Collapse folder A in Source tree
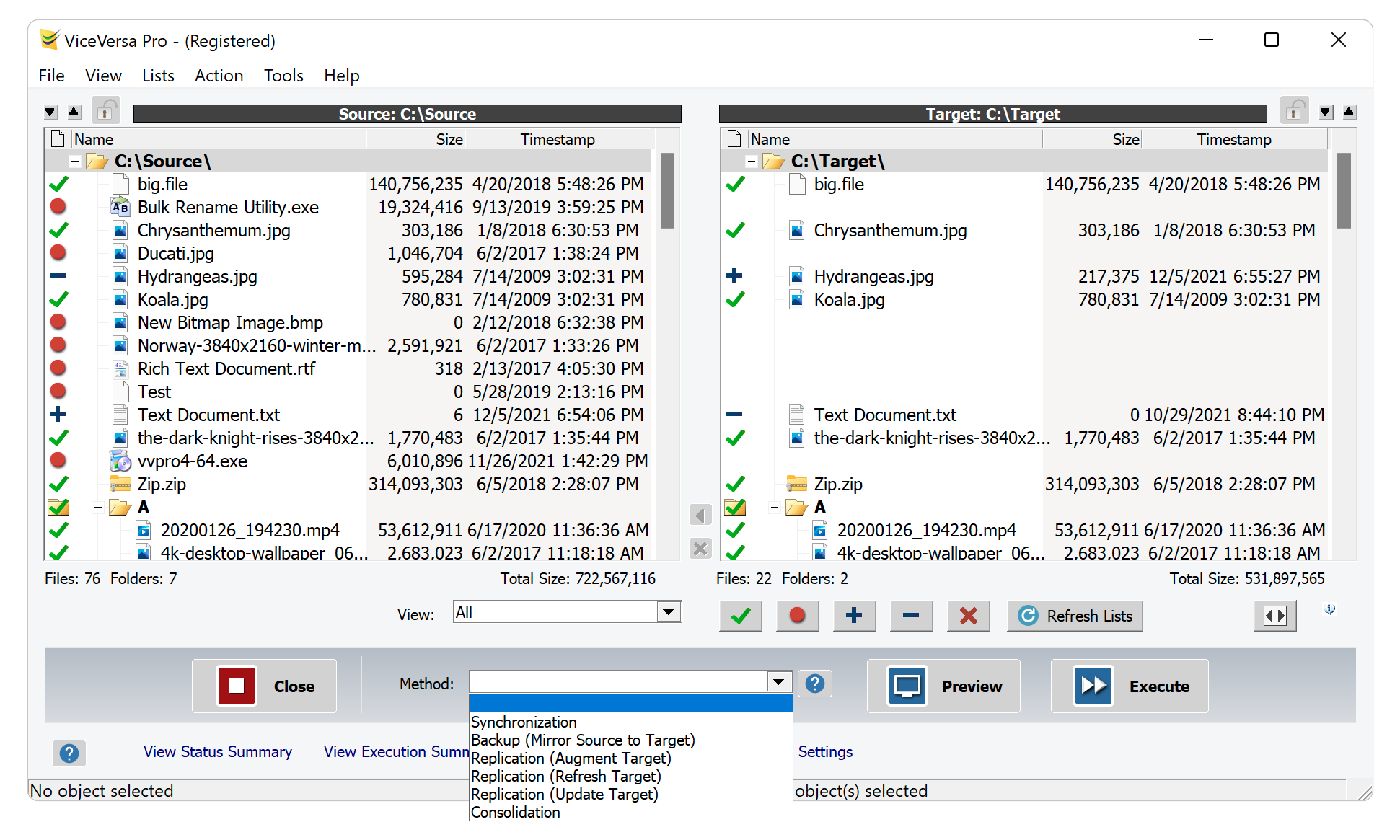Image resolution: width=1400 pixels, height=840 pixels. point(98,508)
